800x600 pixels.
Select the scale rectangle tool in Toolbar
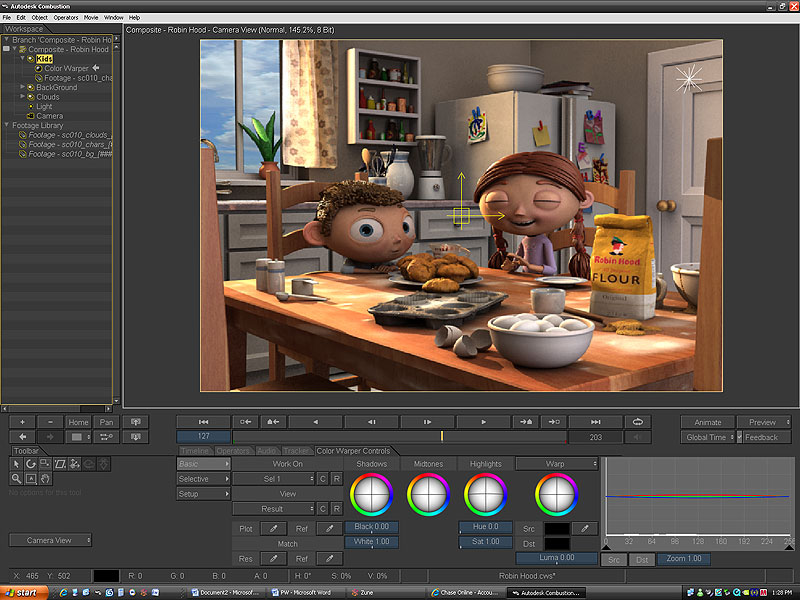pyautogui.click(x=45, y=464)
